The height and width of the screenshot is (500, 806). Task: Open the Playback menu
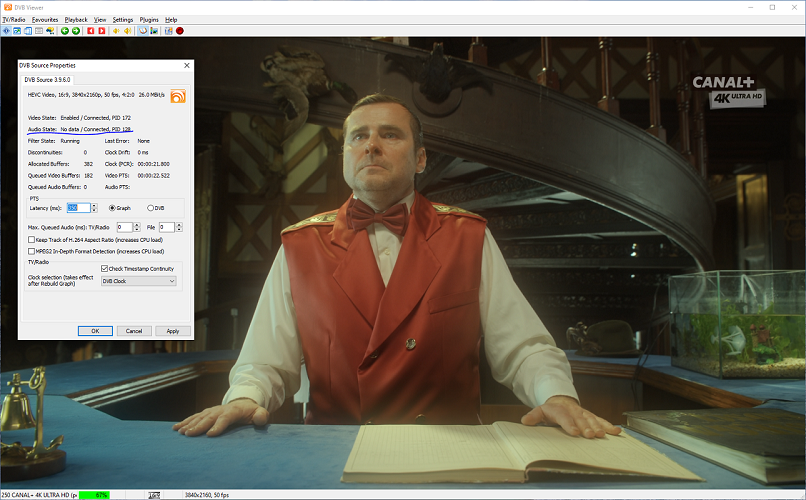point(76,19)
